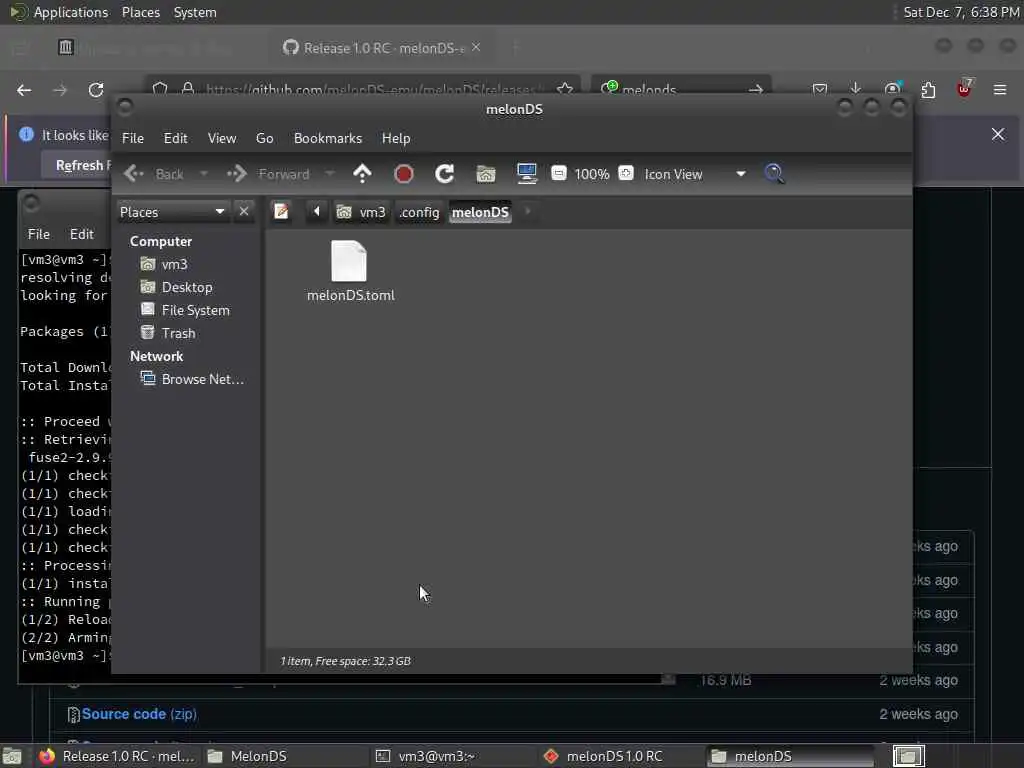Open File menu in the terminal window
The image size is (1024, 768).
pyautogui.click(x=39, y=234)
